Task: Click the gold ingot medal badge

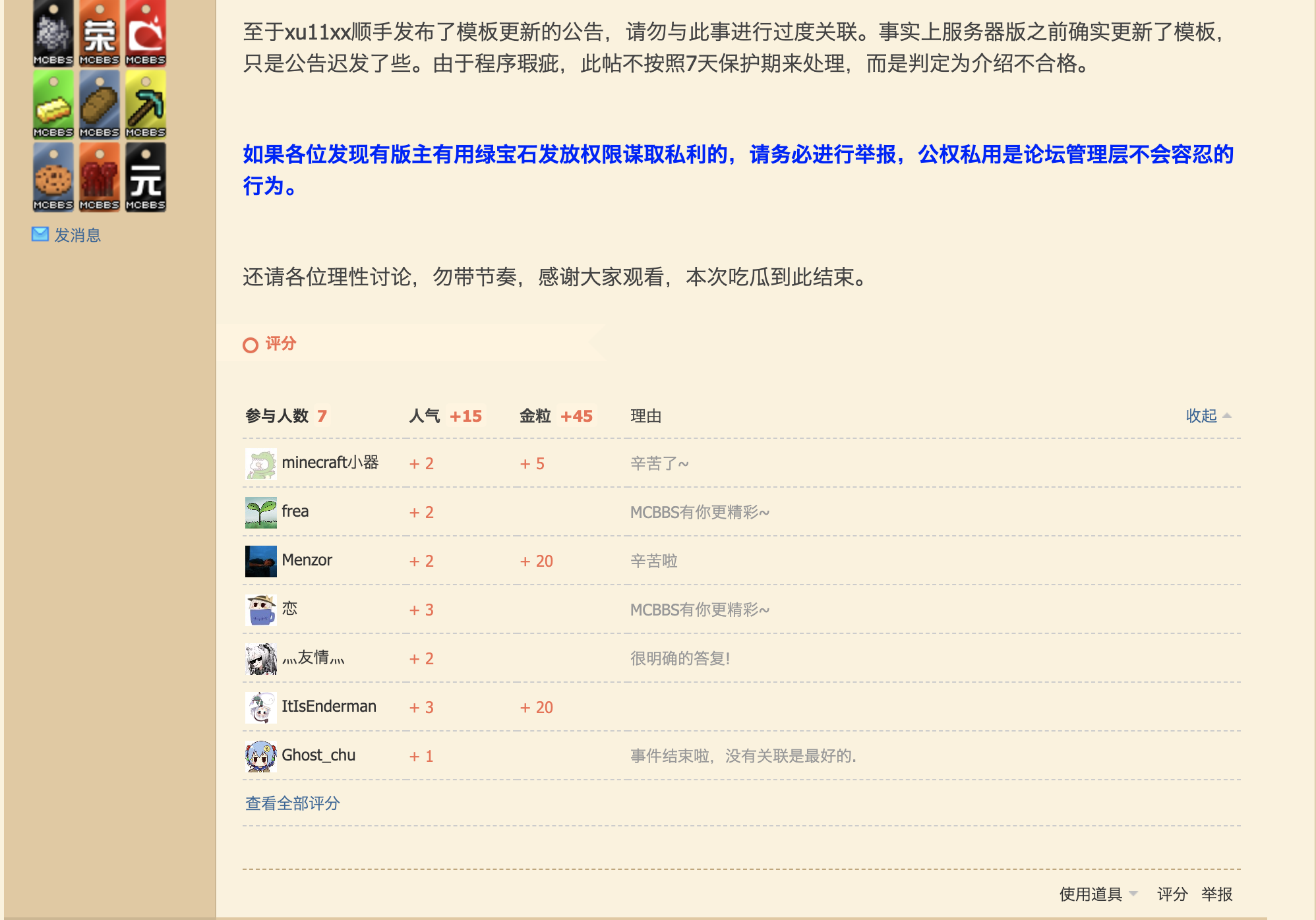Action: click(53, 104)
